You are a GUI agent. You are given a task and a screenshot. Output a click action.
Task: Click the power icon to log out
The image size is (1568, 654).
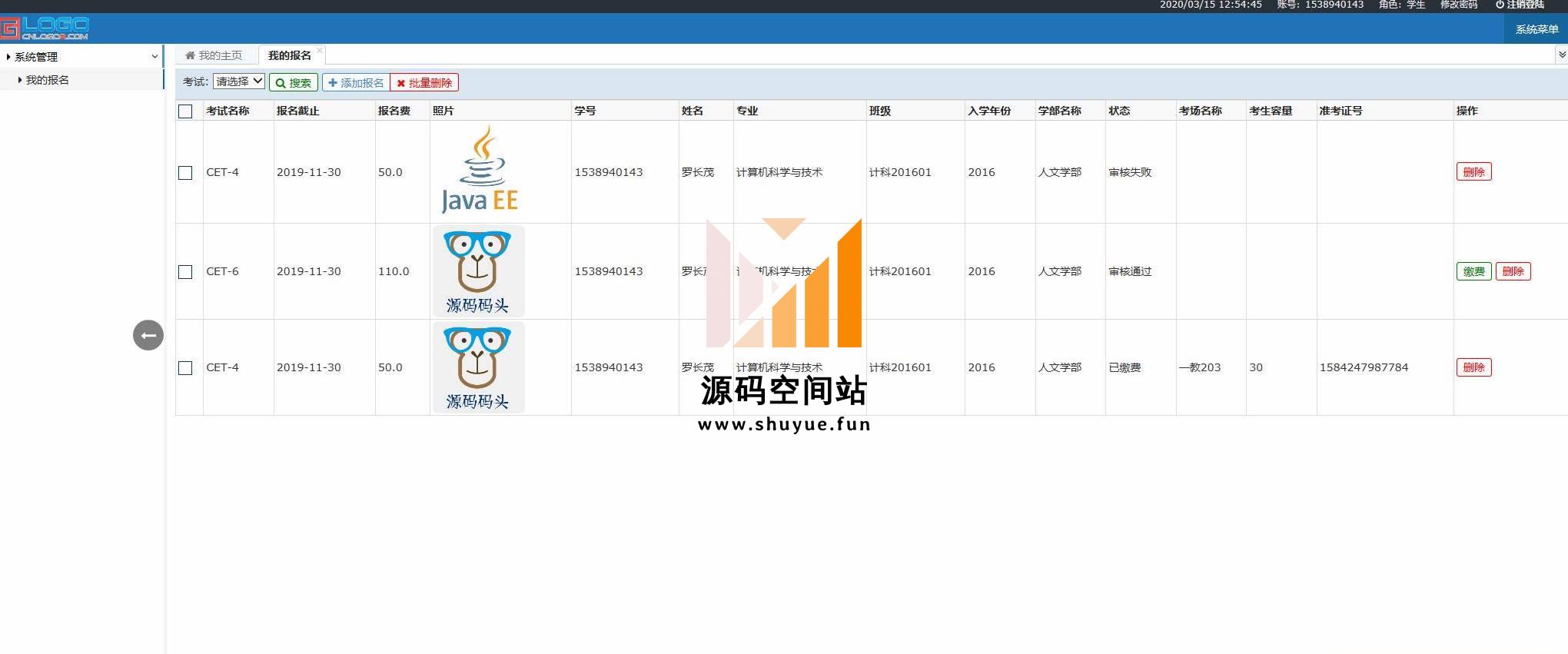(1499, 5)
